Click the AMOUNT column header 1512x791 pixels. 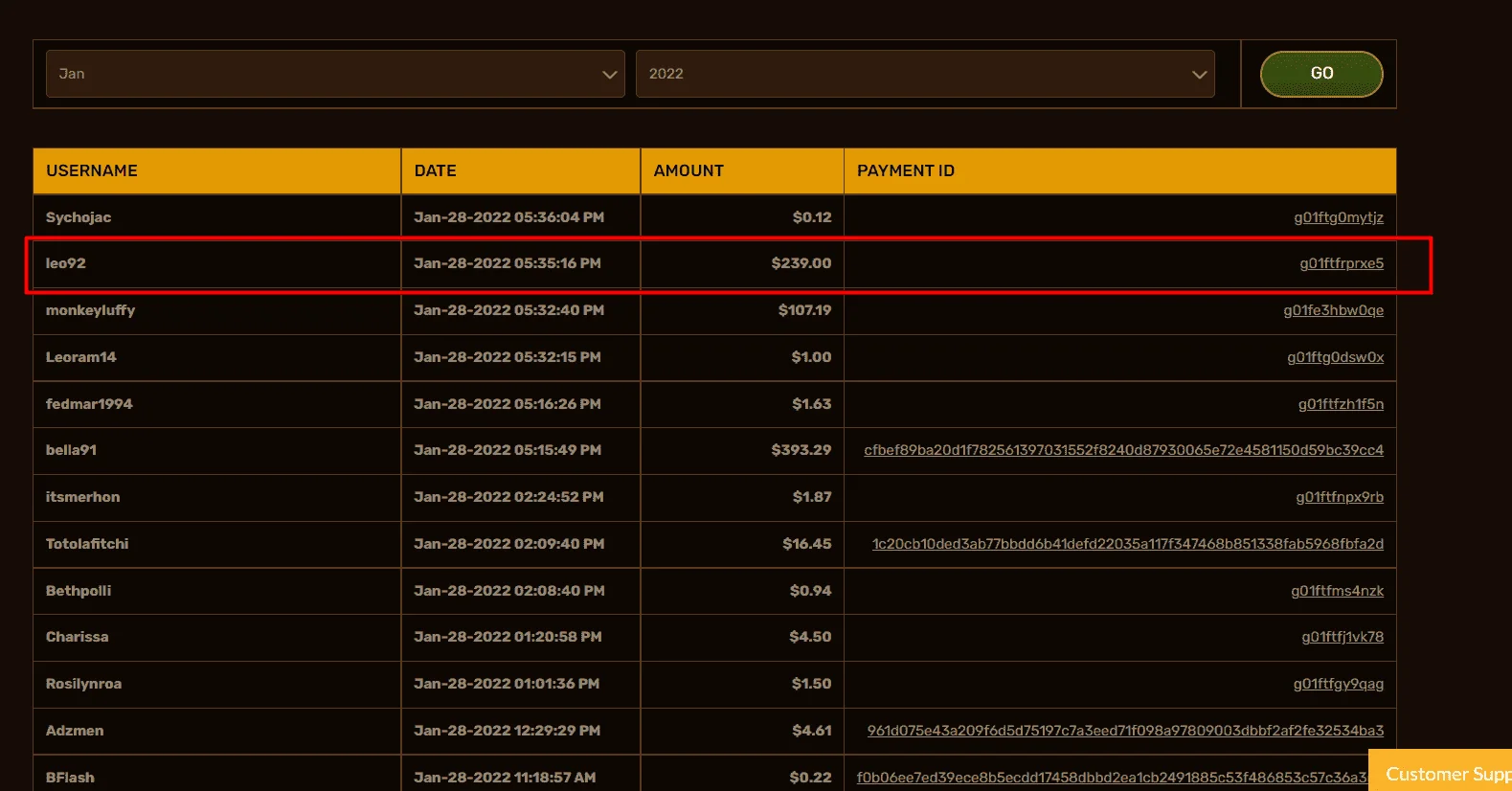click(x=742, y=170)
